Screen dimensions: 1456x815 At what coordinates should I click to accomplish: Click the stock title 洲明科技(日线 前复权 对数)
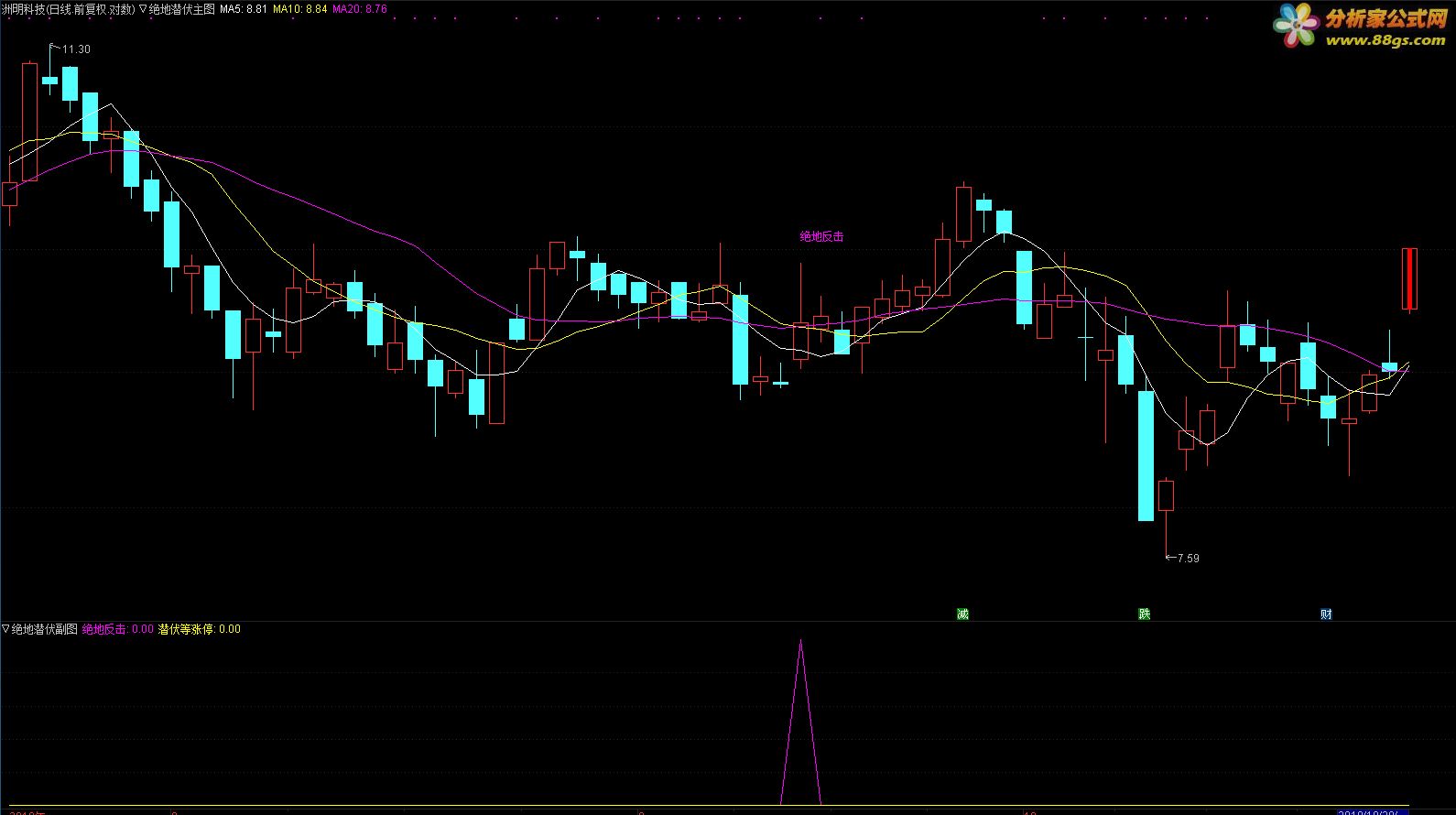(x=68, y=9)
